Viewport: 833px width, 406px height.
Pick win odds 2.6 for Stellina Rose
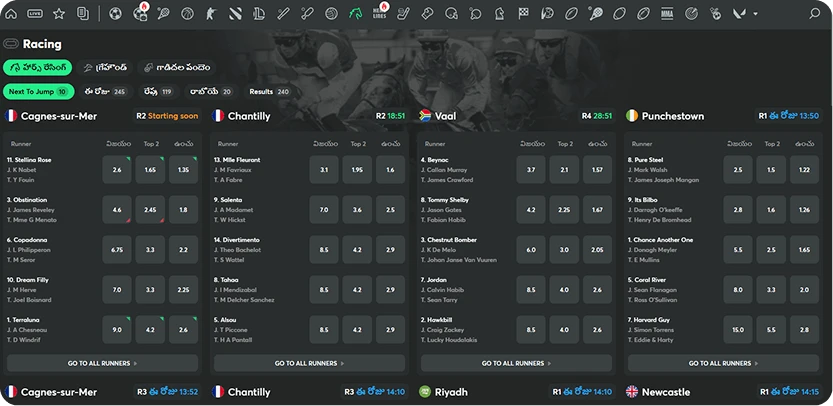117,170
